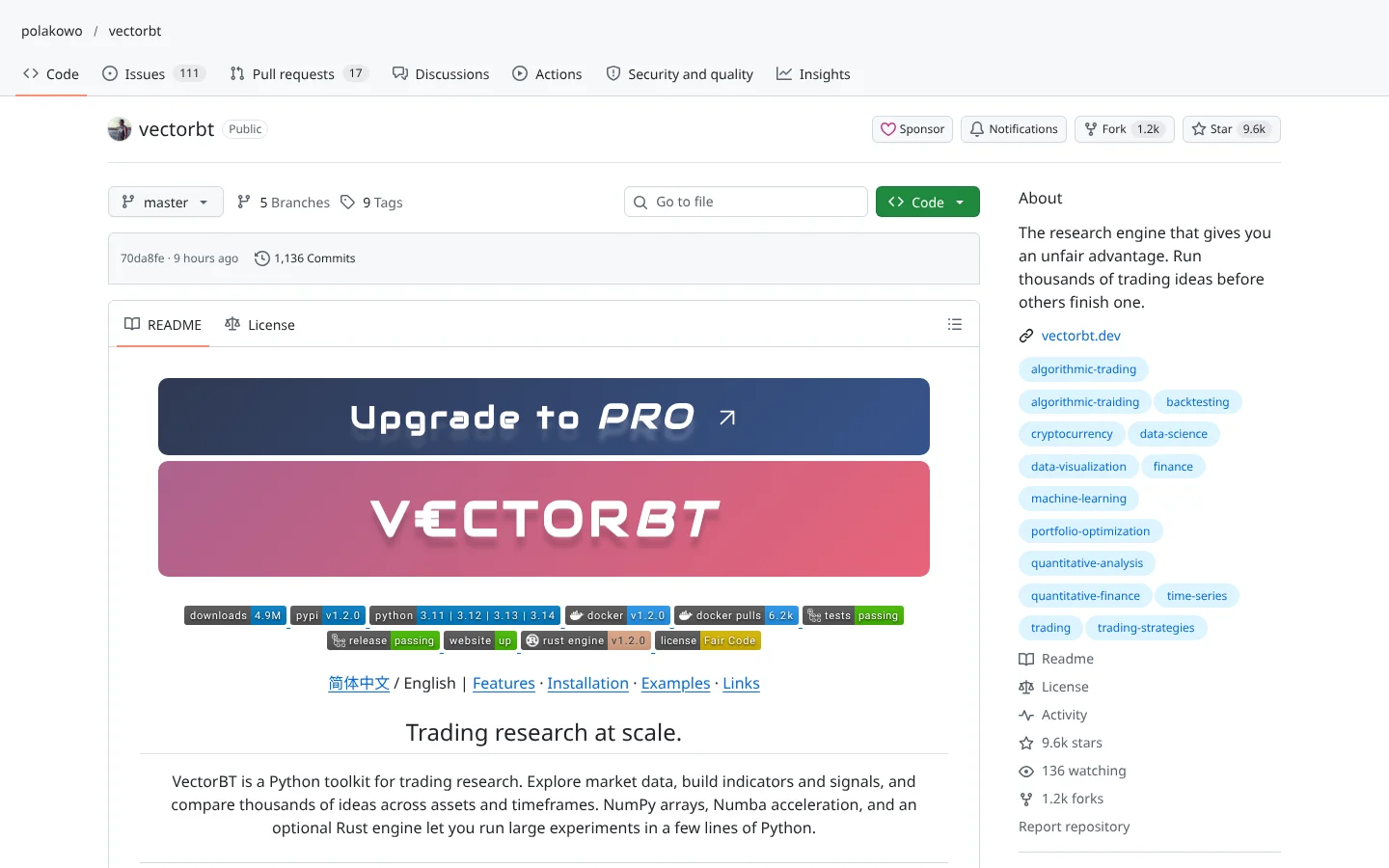The image size is (1389, 868).
Task: Go to the Actions tab
Action: (x=547, y=74)
